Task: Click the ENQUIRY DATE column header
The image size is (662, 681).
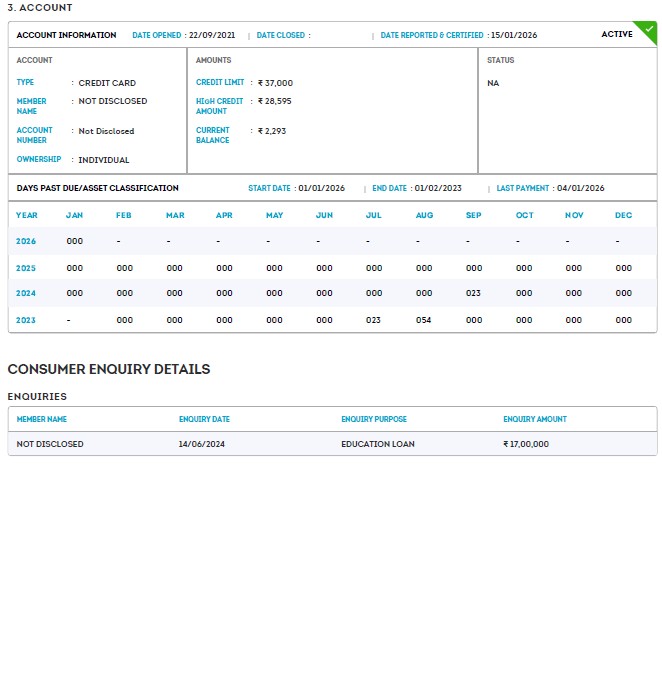Action: pyautogui.click(x=204, y=419)
